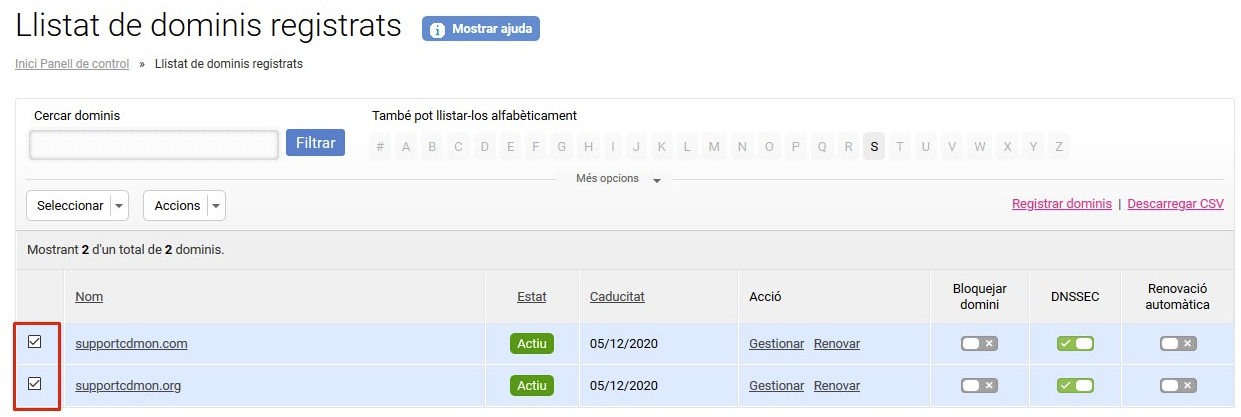Click the info icon in Mostrar ajuda
1241x417 pixels.
(x=437, y=30)
